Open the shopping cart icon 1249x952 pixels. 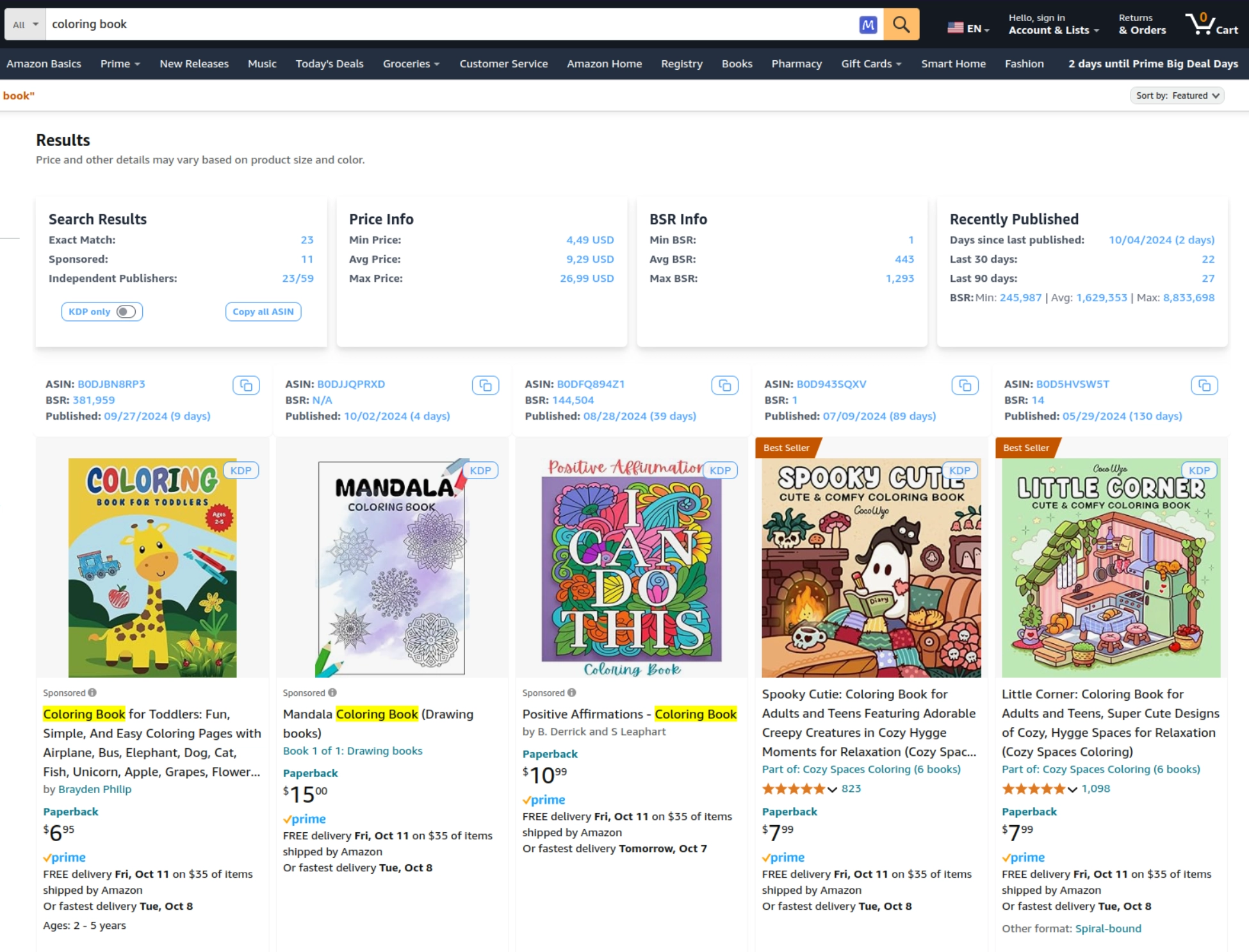point(1211,24)
